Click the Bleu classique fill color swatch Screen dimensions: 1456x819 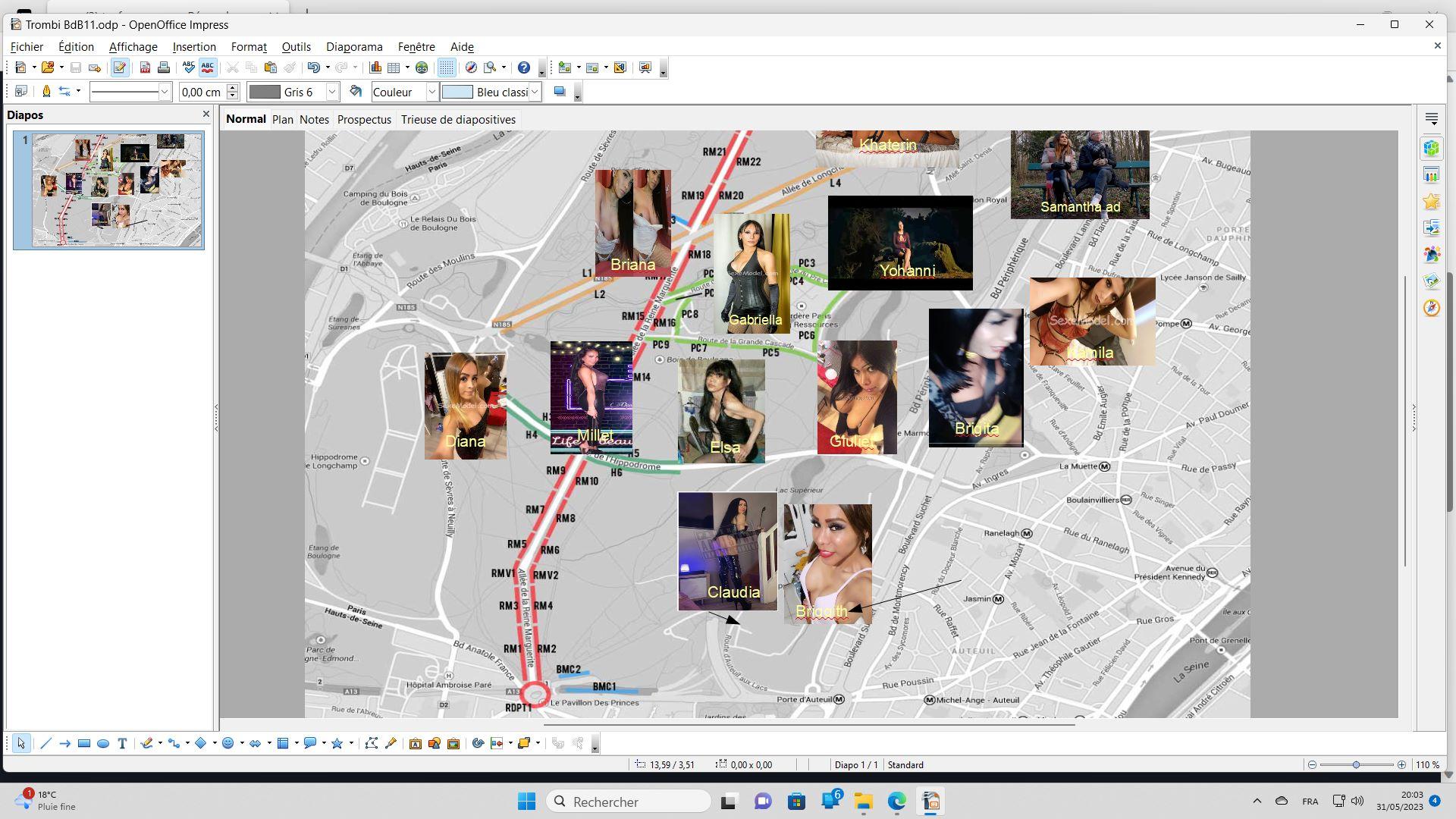tap(457, 92)
